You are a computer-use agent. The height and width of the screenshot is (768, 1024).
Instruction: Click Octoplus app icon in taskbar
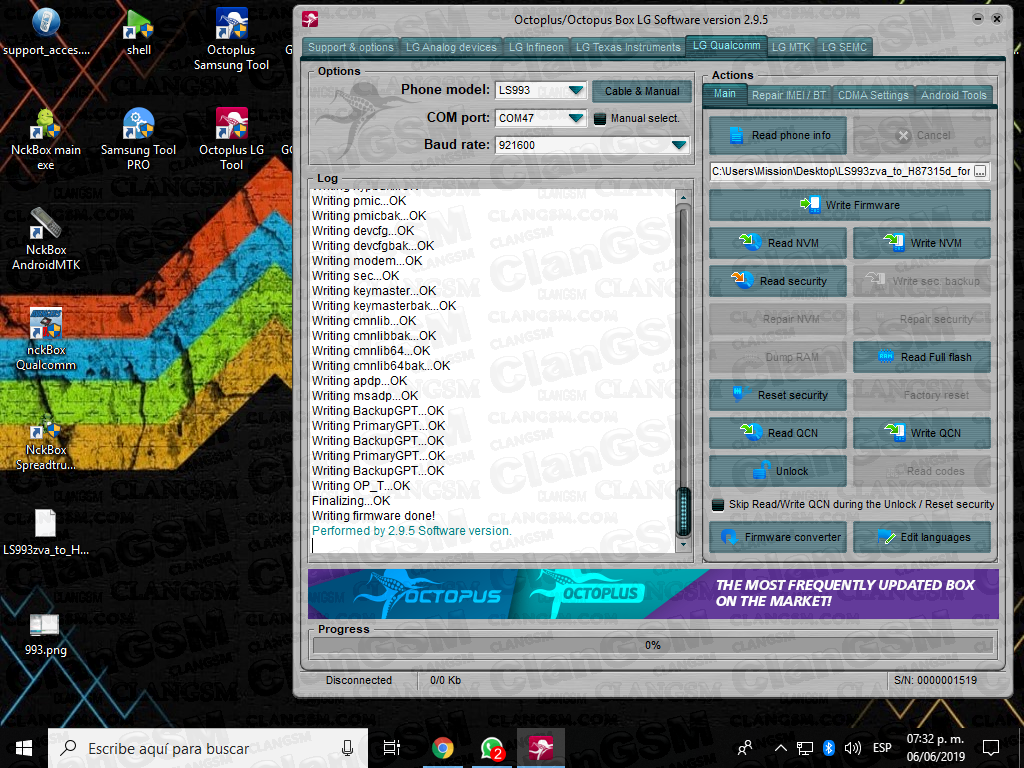pos(541,748)
